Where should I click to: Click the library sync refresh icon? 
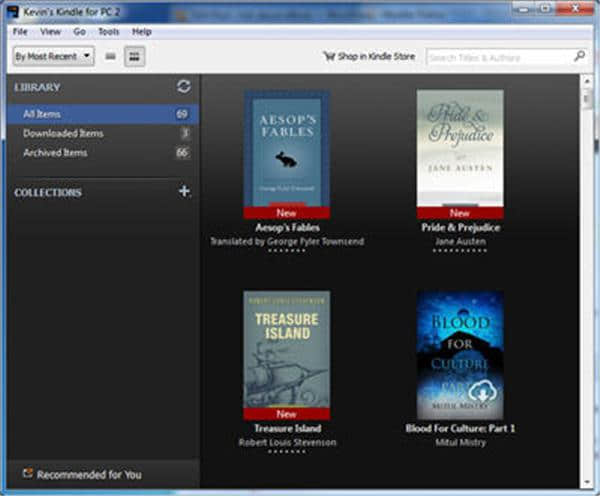point(183,87)
